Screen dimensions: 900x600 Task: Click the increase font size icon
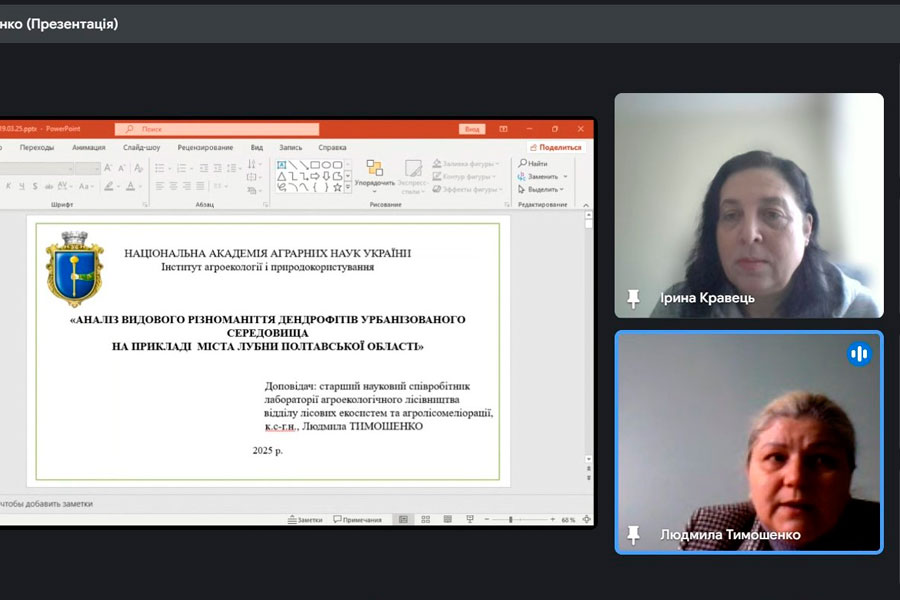tap(107, 168)
